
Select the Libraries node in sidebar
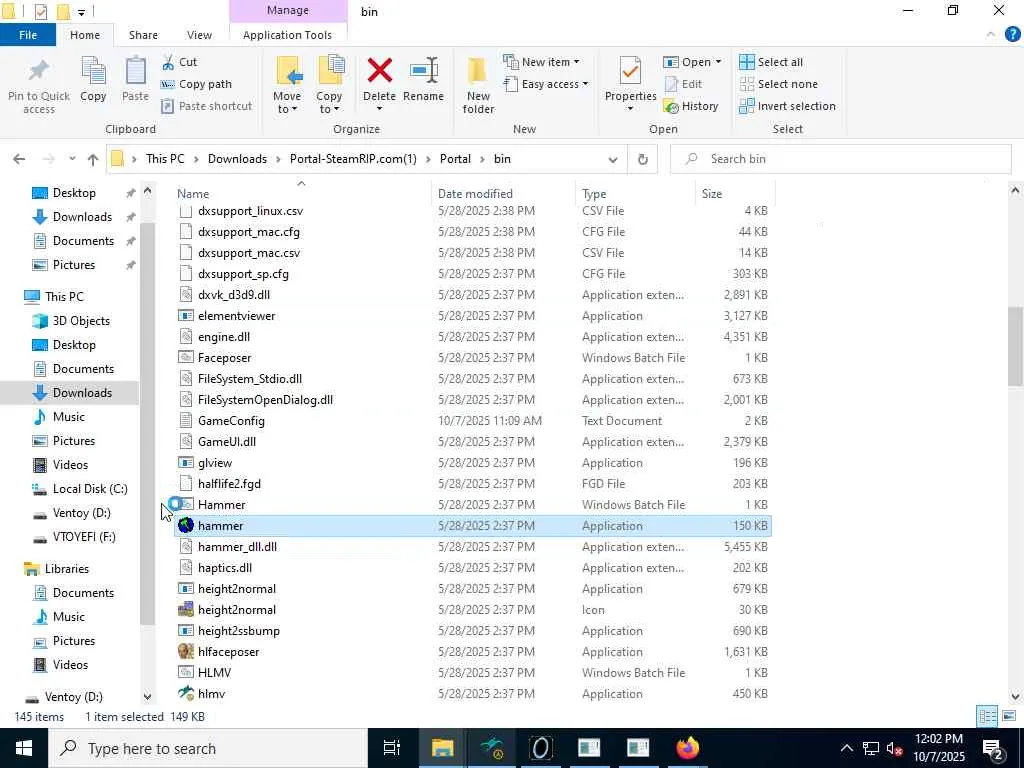(56, 569)
